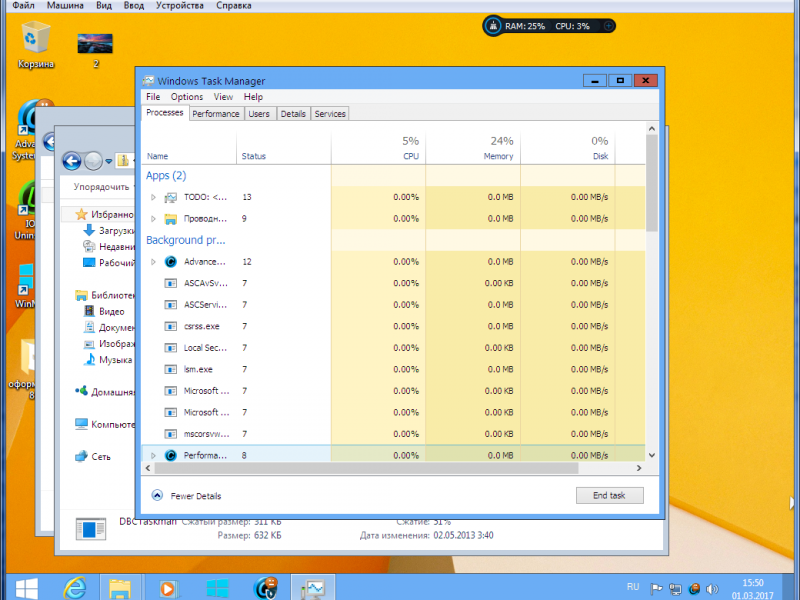Click the lsm.exe process icon
The image size is (800, 600).
click(170, 369)
